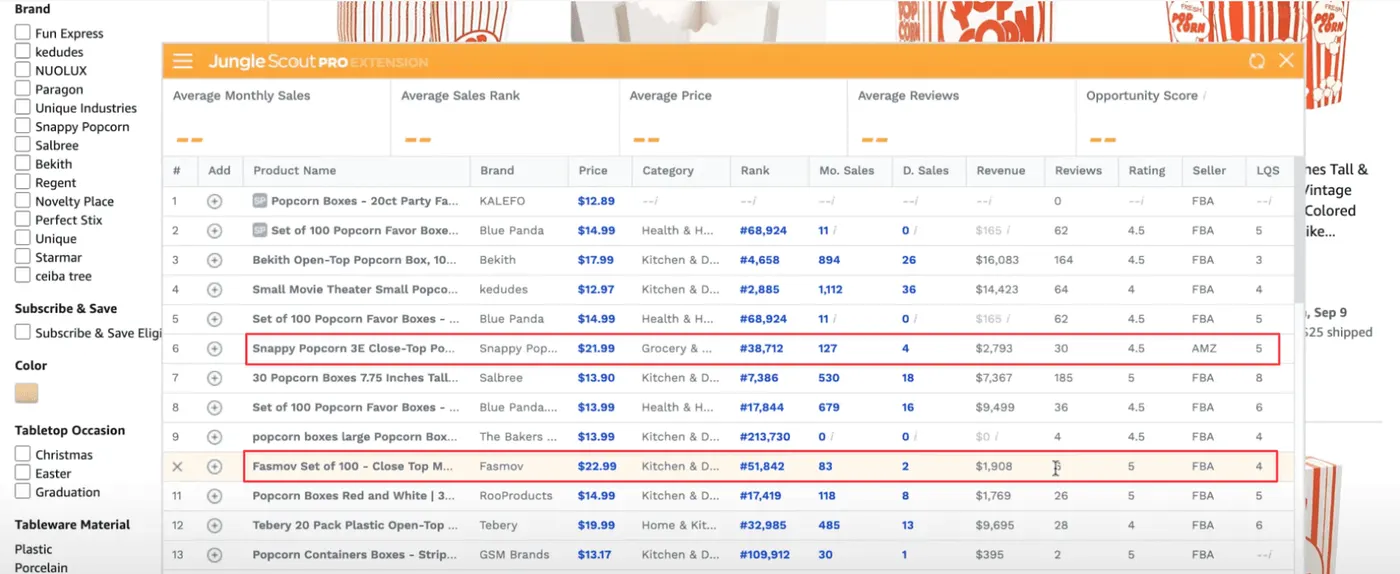Click the $17.99 price for Bekith
This screenshot has height=574, width=1400.
pos(596,260)
